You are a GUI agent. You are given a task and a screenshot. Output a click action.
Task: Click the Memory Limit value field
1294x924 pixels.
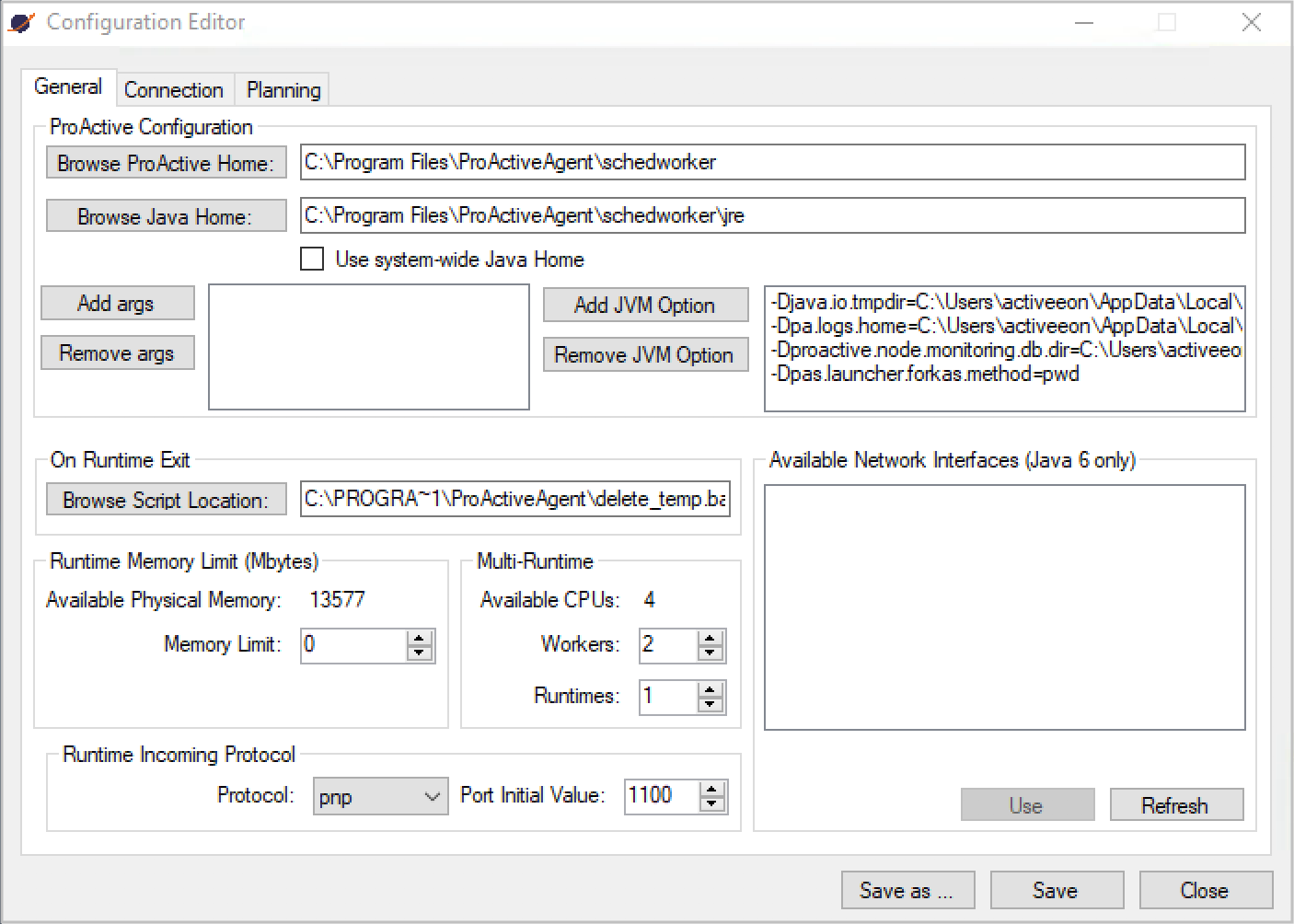click(x=353, y=645)
